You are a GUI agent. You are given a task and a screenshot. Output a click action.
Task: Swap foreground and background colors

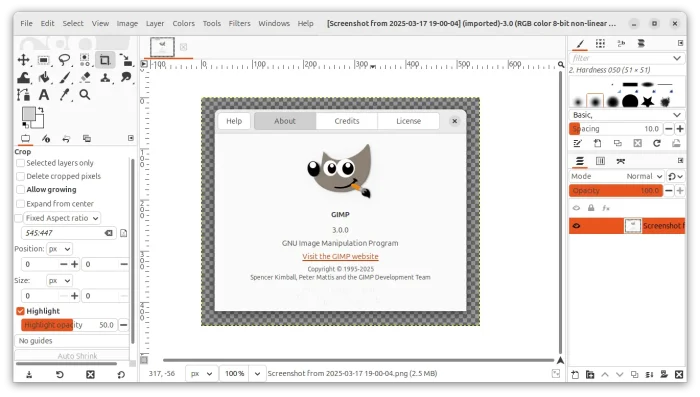click(x=41, y=110)
